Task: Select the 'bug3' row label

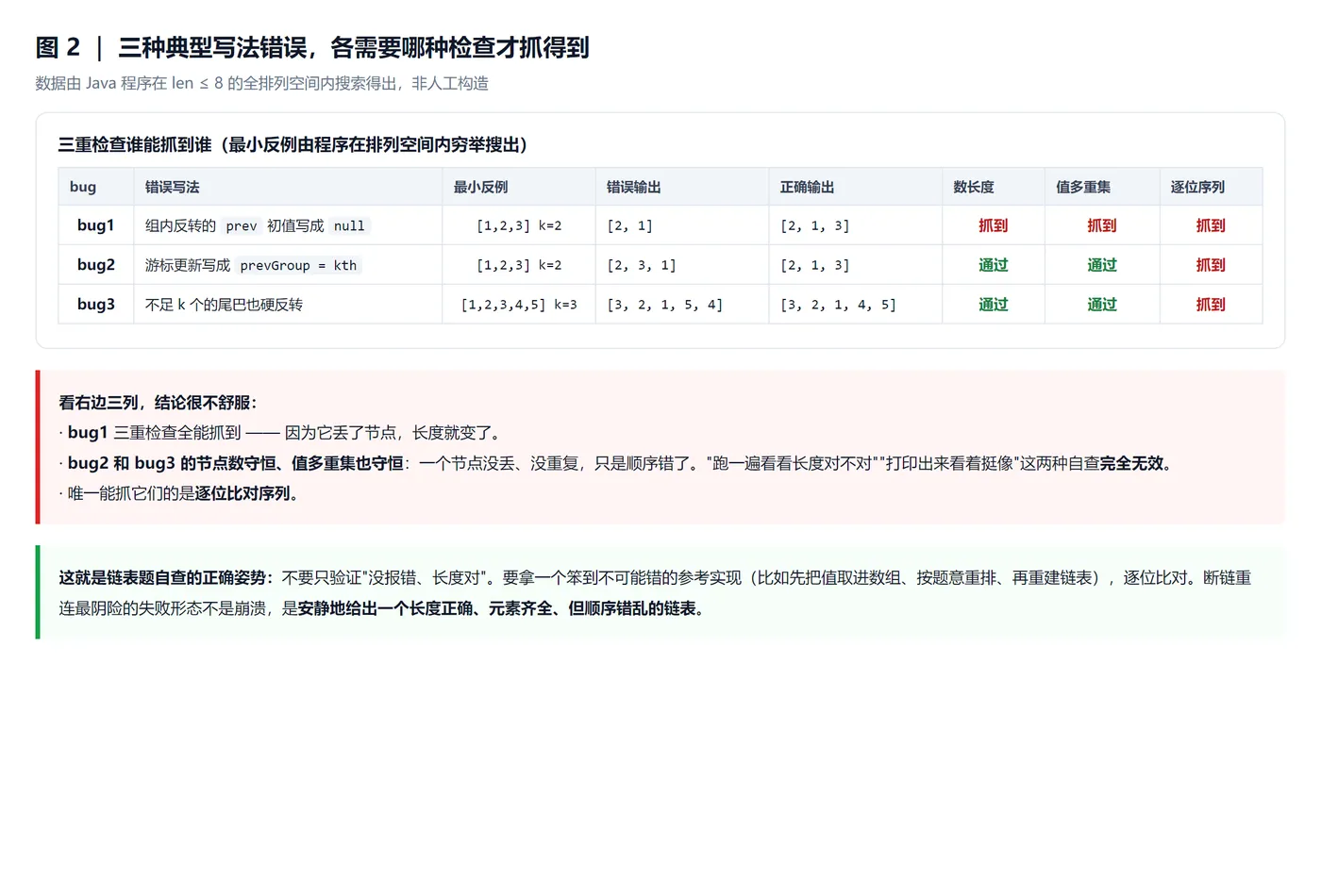Action: tap(96, 305)
